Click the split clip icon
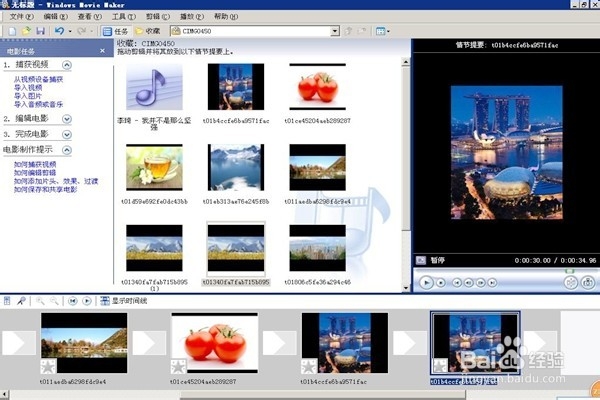Screen dimensions: 600x400 pos(571,283)
